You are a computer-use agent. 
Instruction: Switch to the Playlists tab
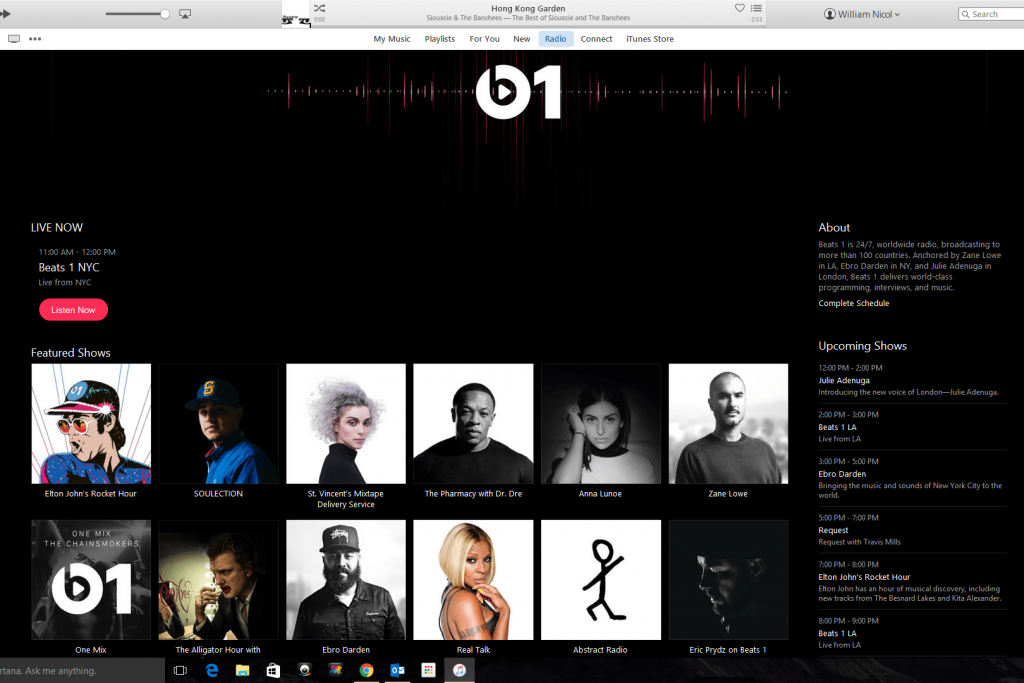pyautogui.click(x=440, y=39)
